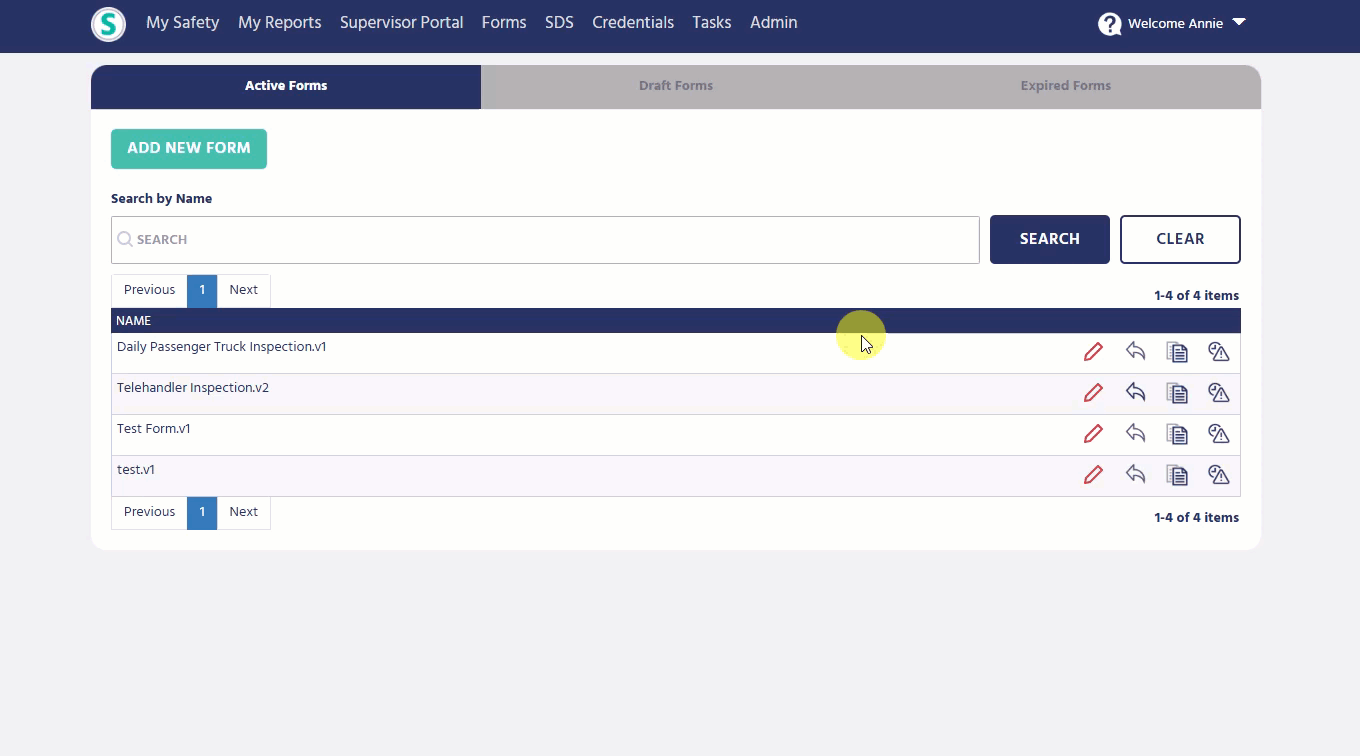This screenshot has height=756, width=1360.
Task: Select page 1 in the bottom pagination
Action: [x=202, y=512]
